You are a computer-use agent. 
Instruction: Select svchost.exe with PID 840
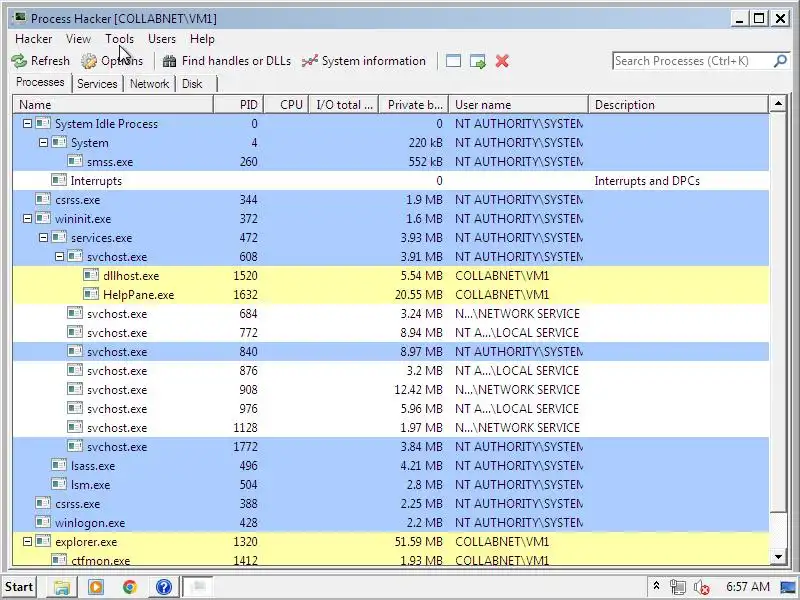tap(391, 352)
